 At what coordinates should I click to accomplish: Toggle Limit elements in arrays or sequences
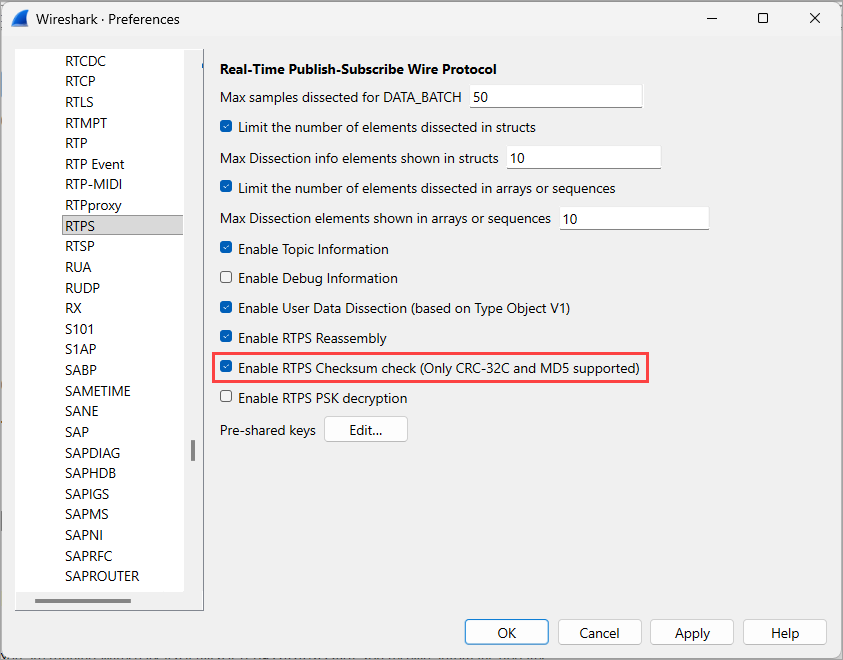point(226,188)
